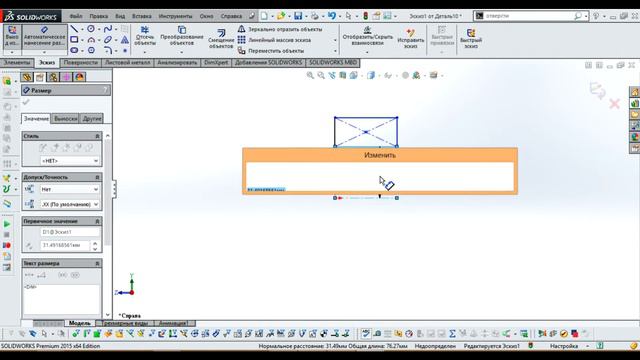The width and height of the screenshot is (640, 360).
Task: Select the Line sketch tool
Action: tap(74, 29)
